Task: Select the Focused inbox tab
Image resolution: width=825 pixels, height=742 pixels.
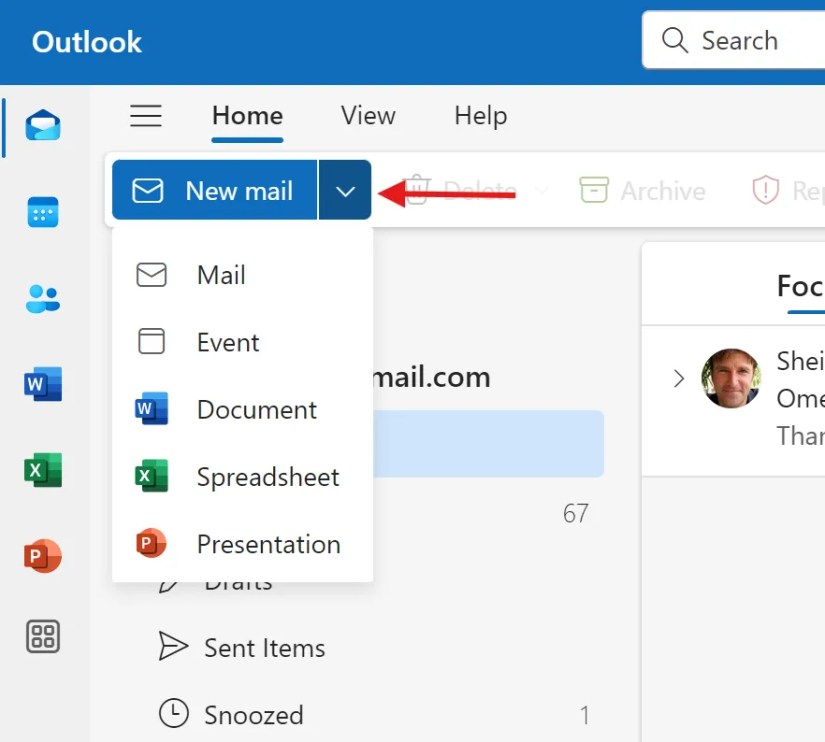Action: click(x=801, y=286)
